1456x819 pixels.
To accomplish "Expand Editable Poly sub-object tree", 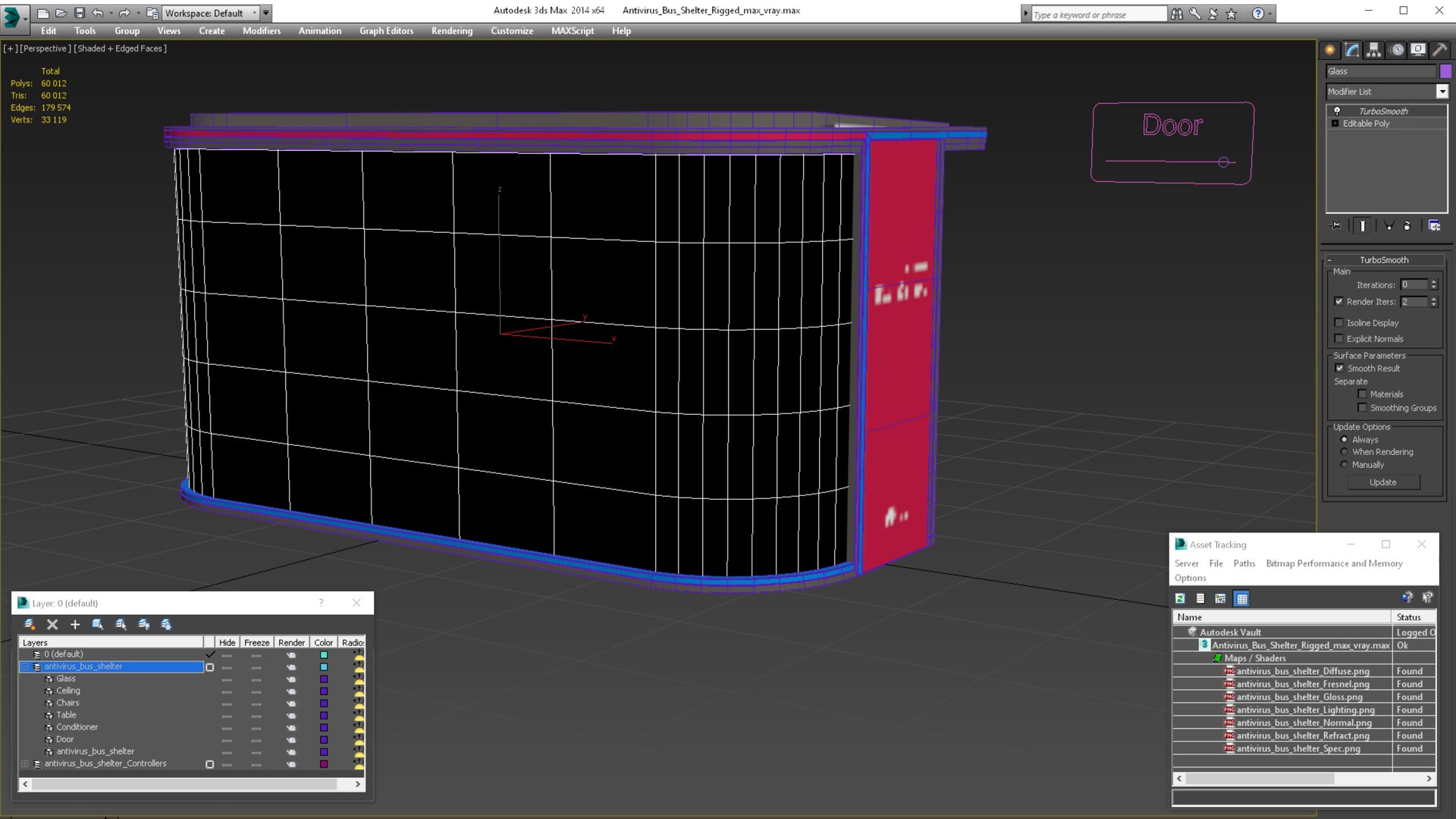I will 1335,124.
